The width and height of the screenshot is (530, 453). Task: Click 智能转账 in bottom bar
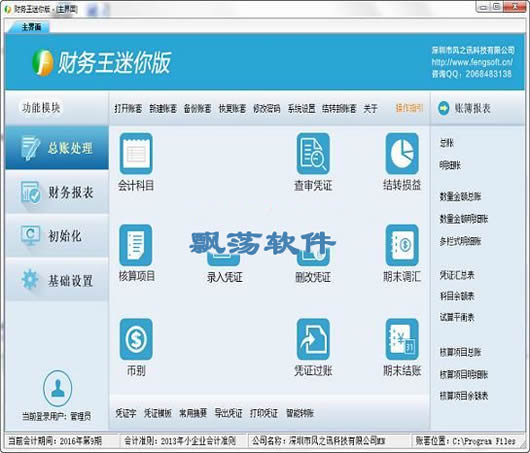pyautogui.click(x=300, y=413)
